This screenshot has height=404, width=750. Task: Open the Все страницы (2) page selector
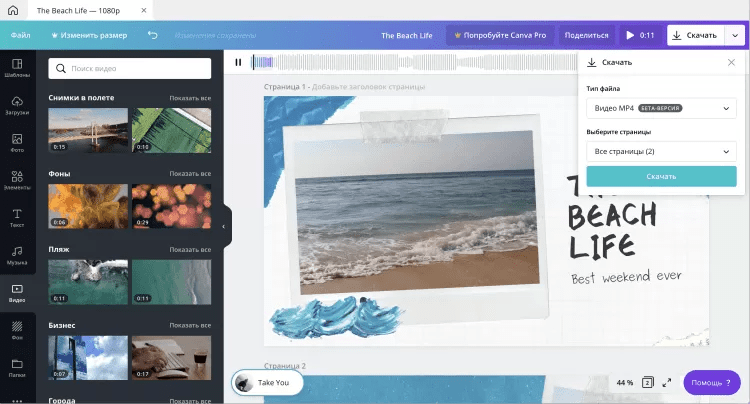[661, 151]
